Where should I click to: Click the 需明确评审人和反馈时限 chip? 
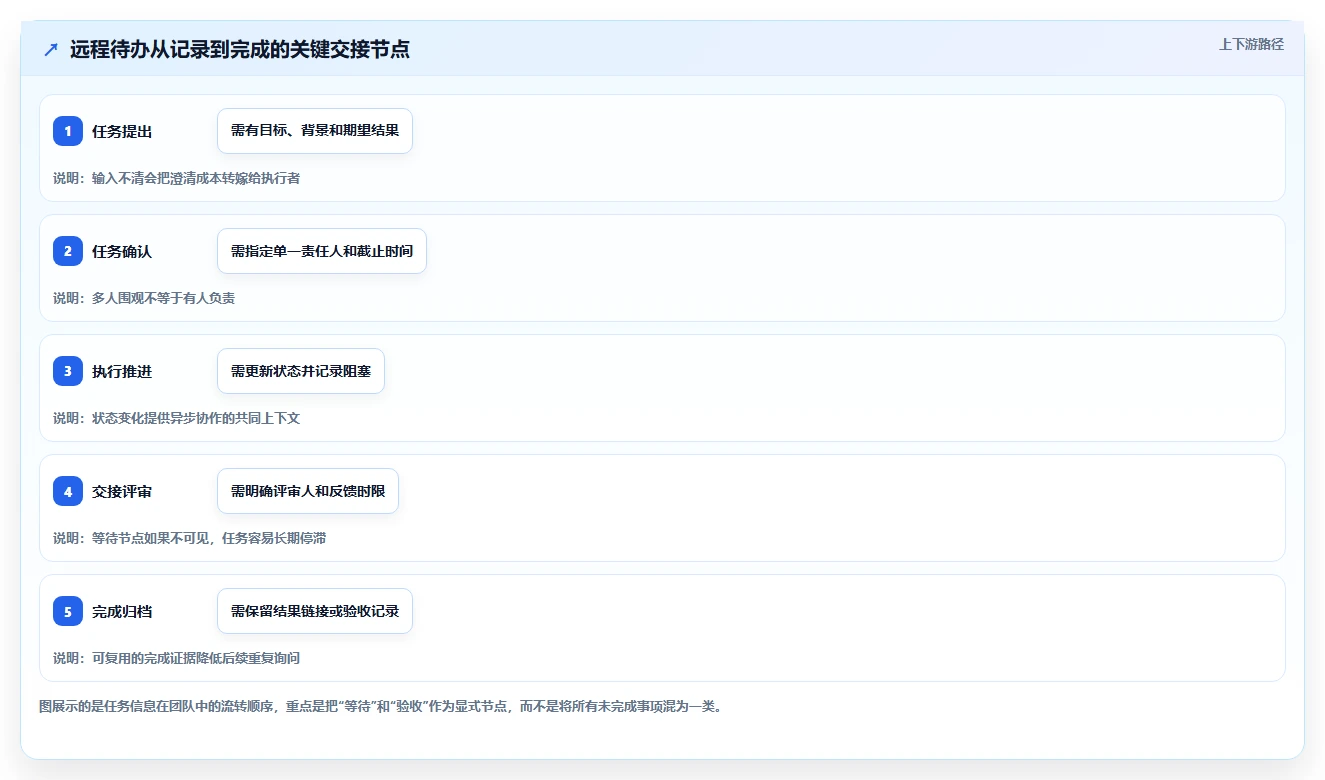[308, 491]
